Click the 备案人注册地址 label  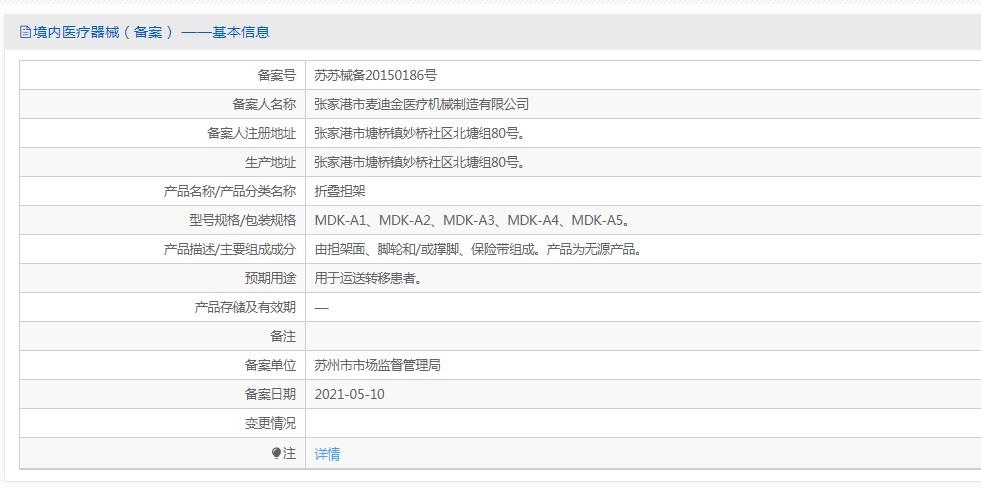(252, 133)
